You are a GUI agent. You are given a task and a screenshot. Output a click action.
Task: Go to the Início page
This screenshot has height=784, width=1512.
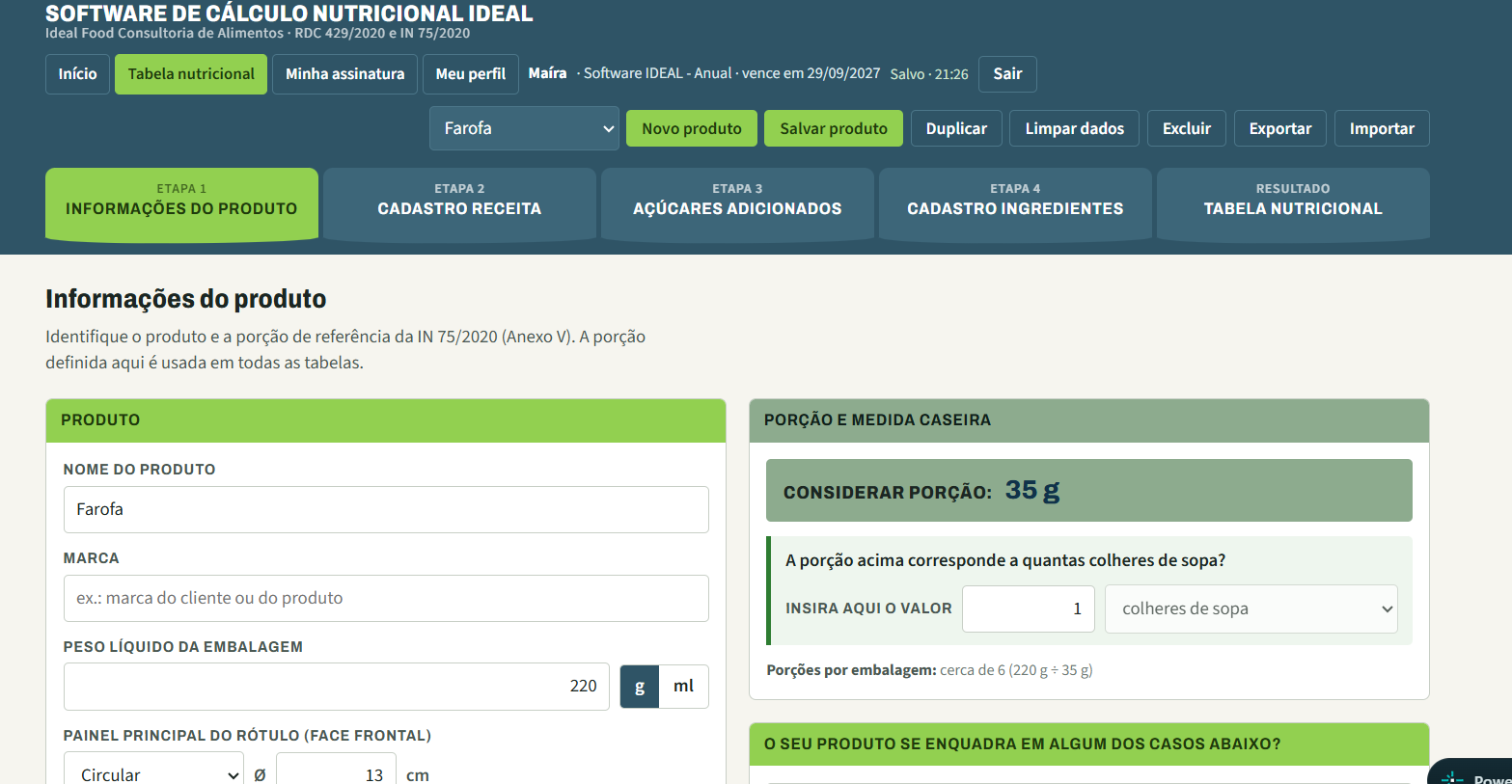(77, 74)
